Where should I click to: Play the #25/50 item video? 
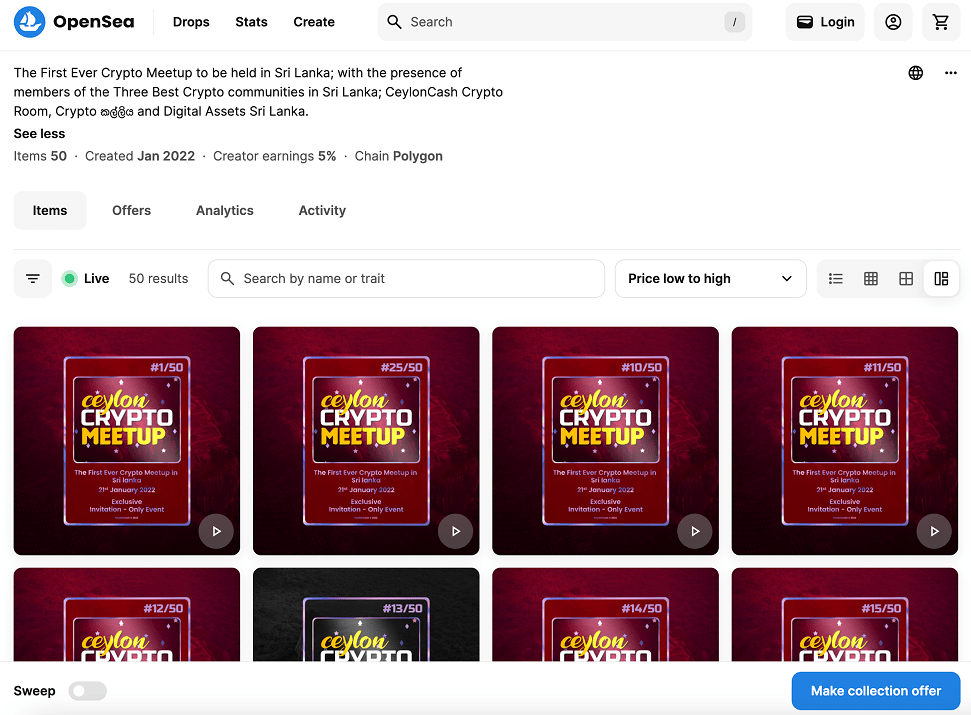pos(455,531)
